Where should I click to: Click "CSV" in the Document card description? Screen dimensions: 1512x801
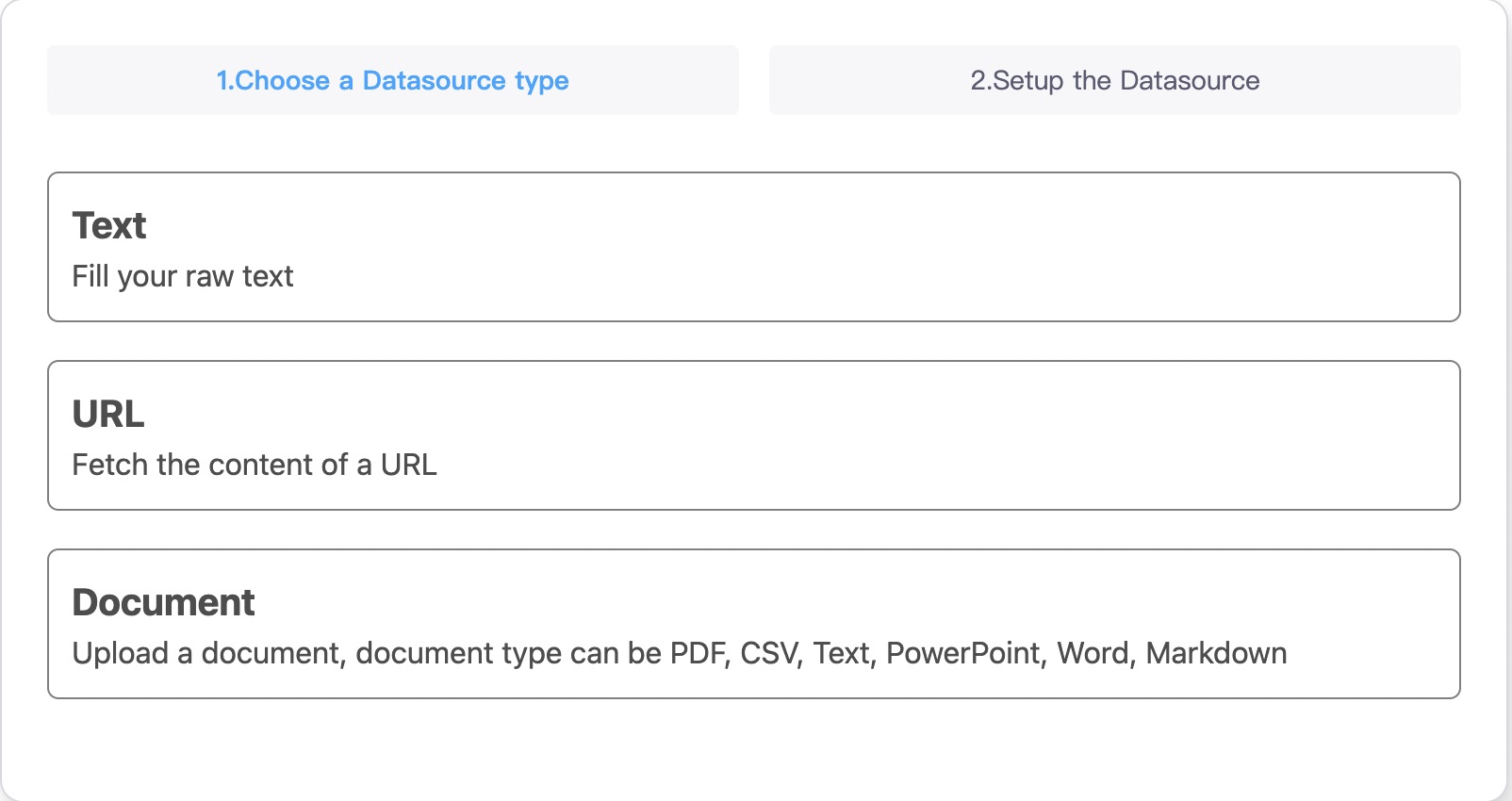pyautogui.click(x=769, y=653)
